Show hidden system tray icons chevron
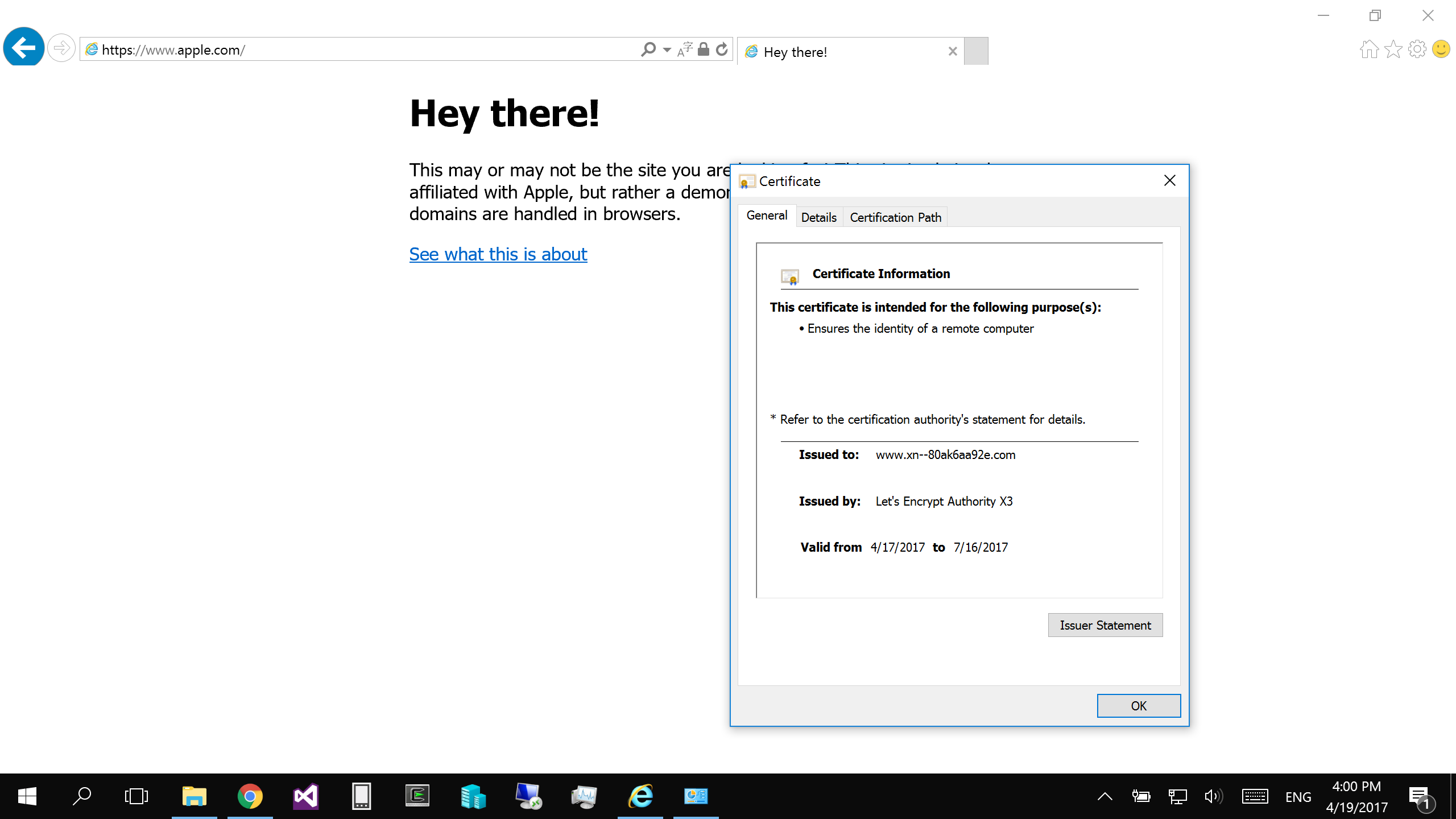The width and height of the screenshot is (1456, 819). coord(1105,796)
